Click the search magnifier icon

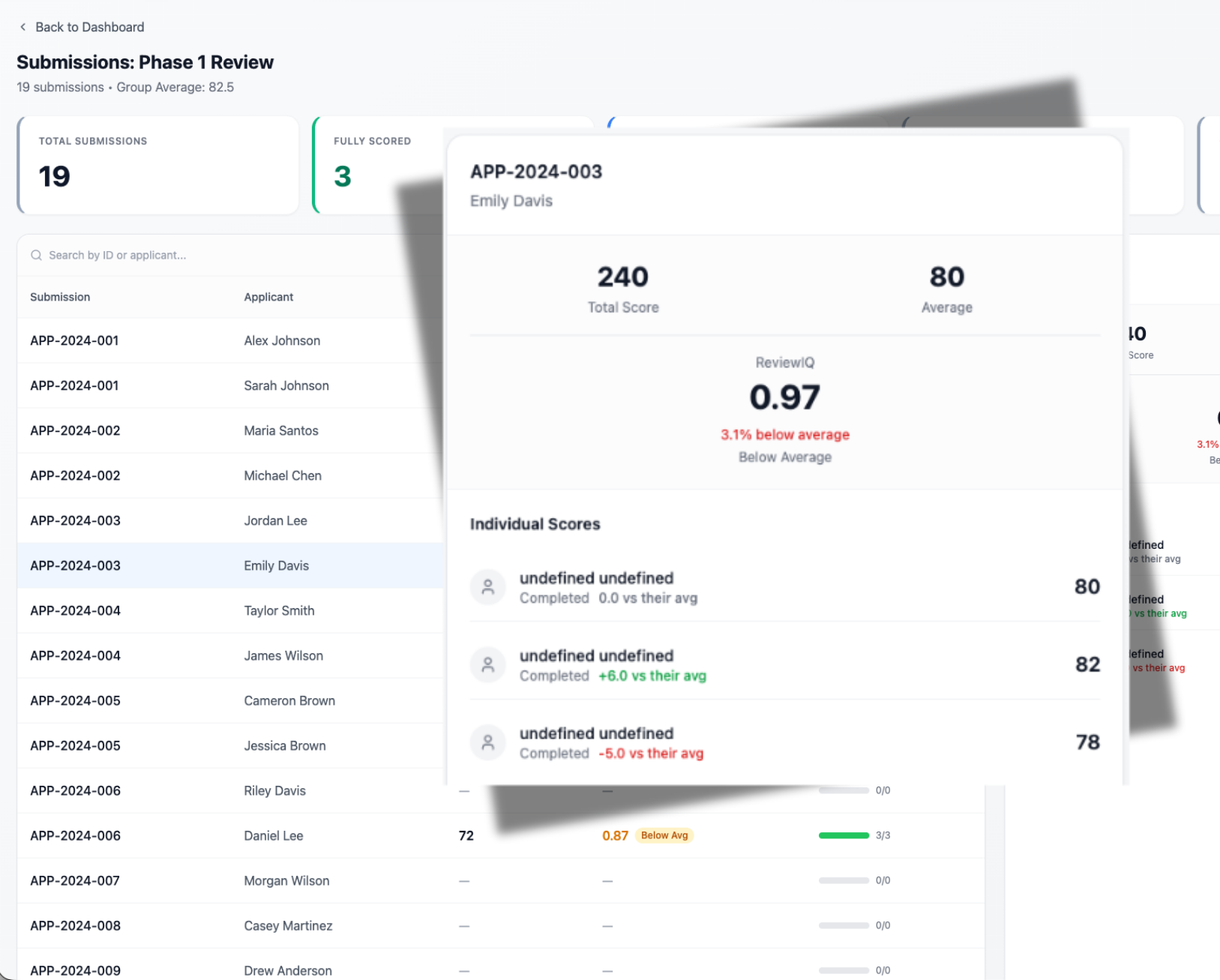coord(36,255)
